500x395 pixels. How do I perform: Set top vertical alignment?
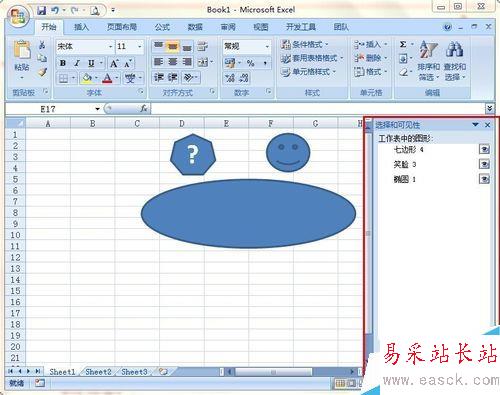[x=159, y=46]
